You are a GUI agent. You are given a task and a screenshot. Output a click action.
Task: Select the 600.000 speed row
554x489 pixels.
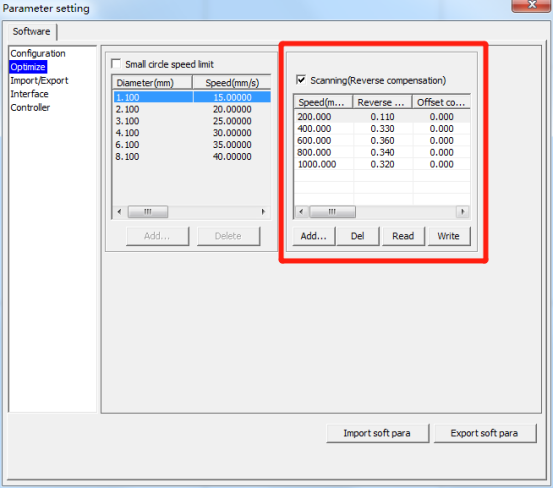382,140
